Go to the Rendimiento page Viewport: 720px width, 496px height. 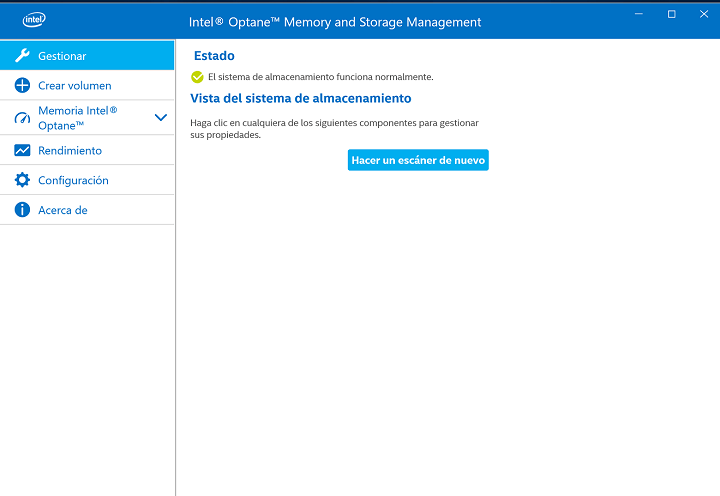coord(70,151)
